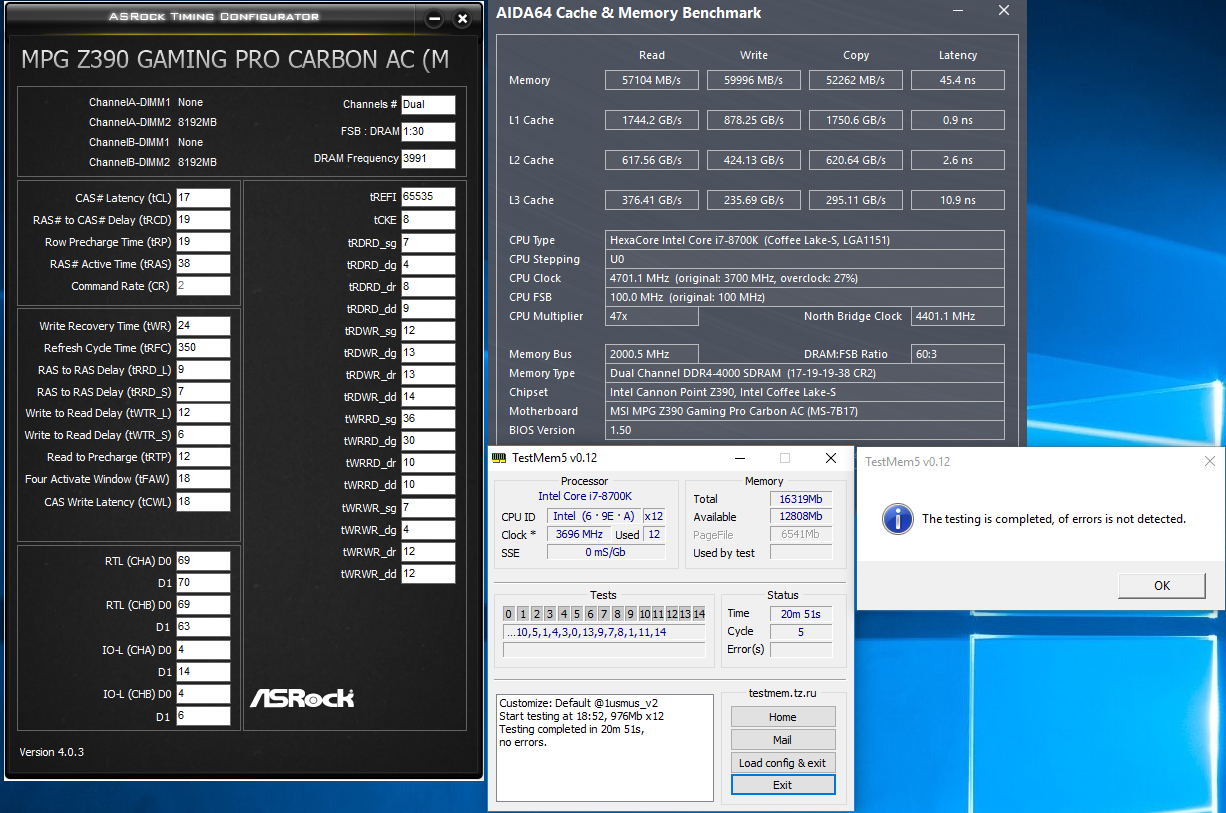Open the Home button in TestMem5

783,717
